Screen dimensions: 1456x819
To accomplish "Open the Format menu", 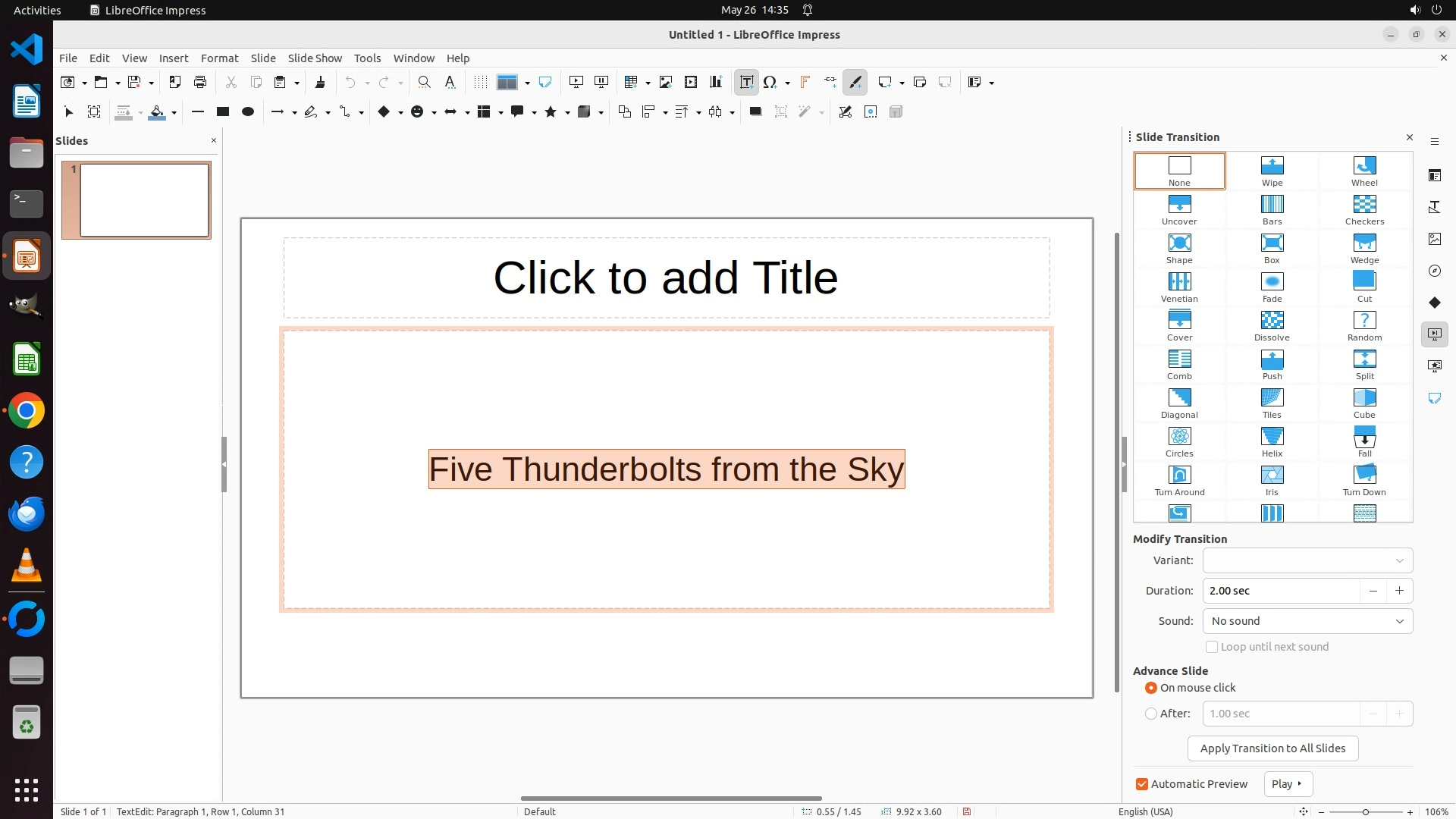I will [219, 58].
